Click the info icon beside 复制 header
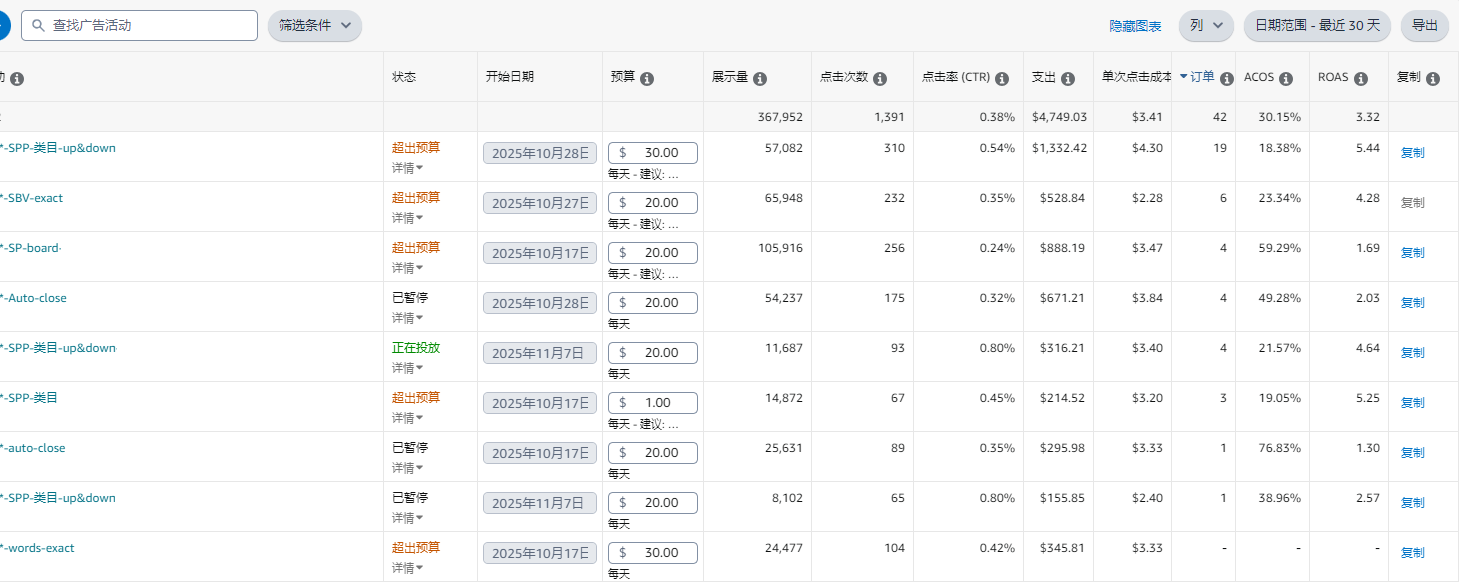1459x582 pixels. pyautogui.click(x=1433, y=79)
